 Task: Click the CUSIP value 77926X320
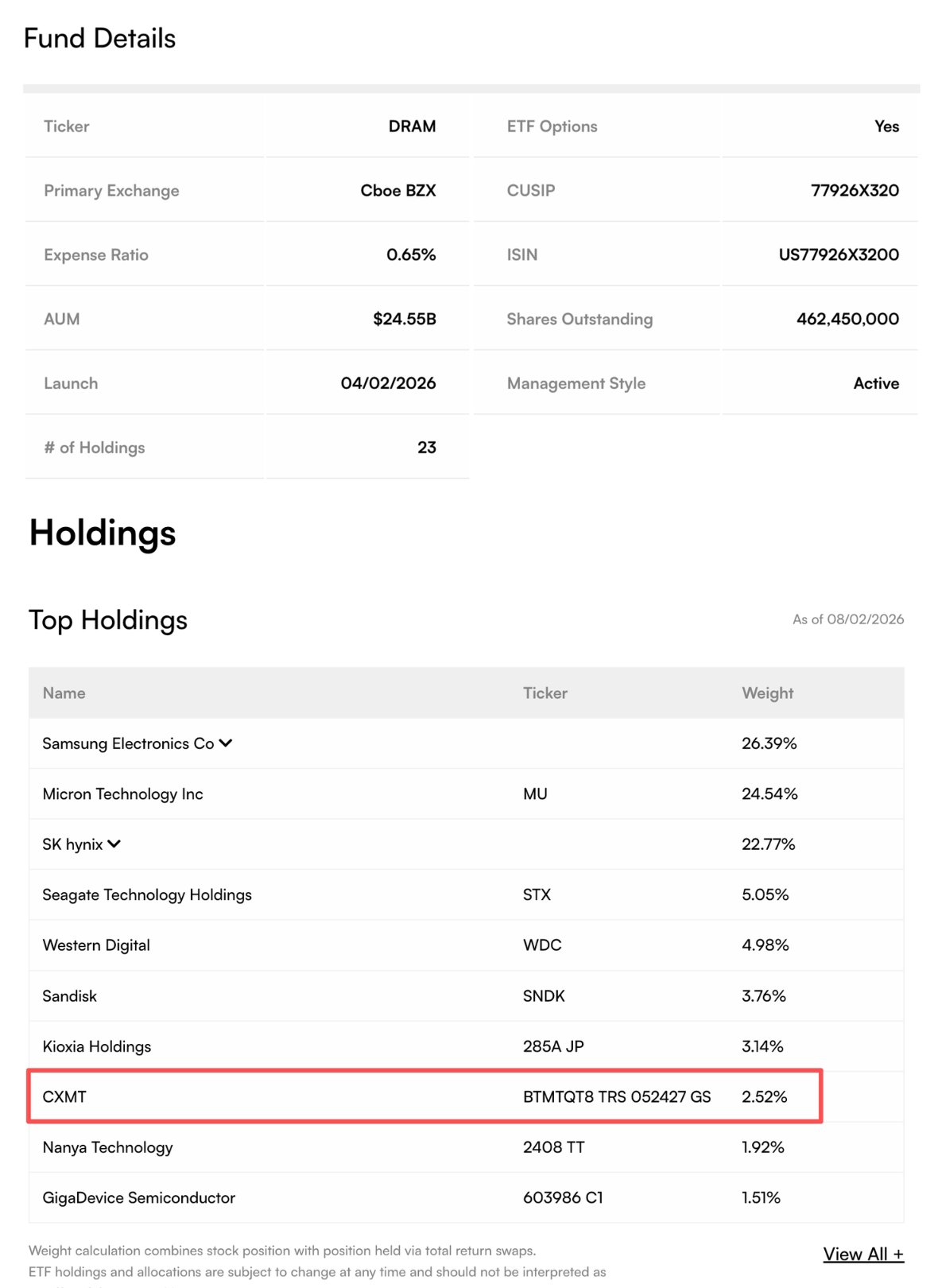coord(854,191)
